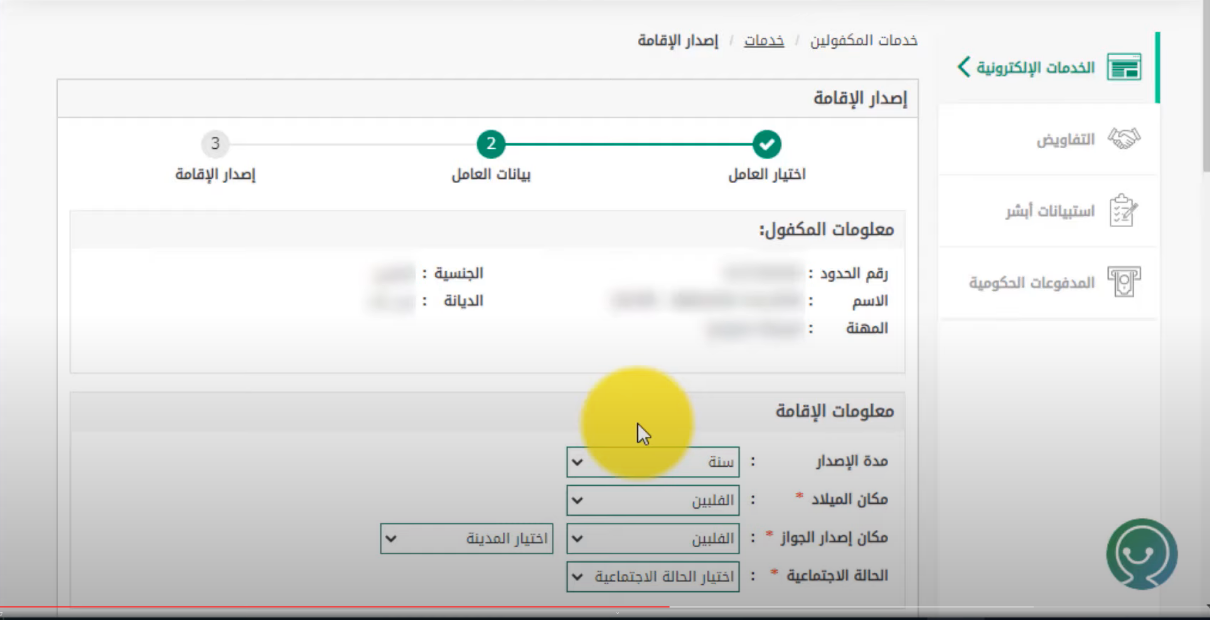
Task: Select استبيانات أبشر menu item
Action: coord(1048,211)
